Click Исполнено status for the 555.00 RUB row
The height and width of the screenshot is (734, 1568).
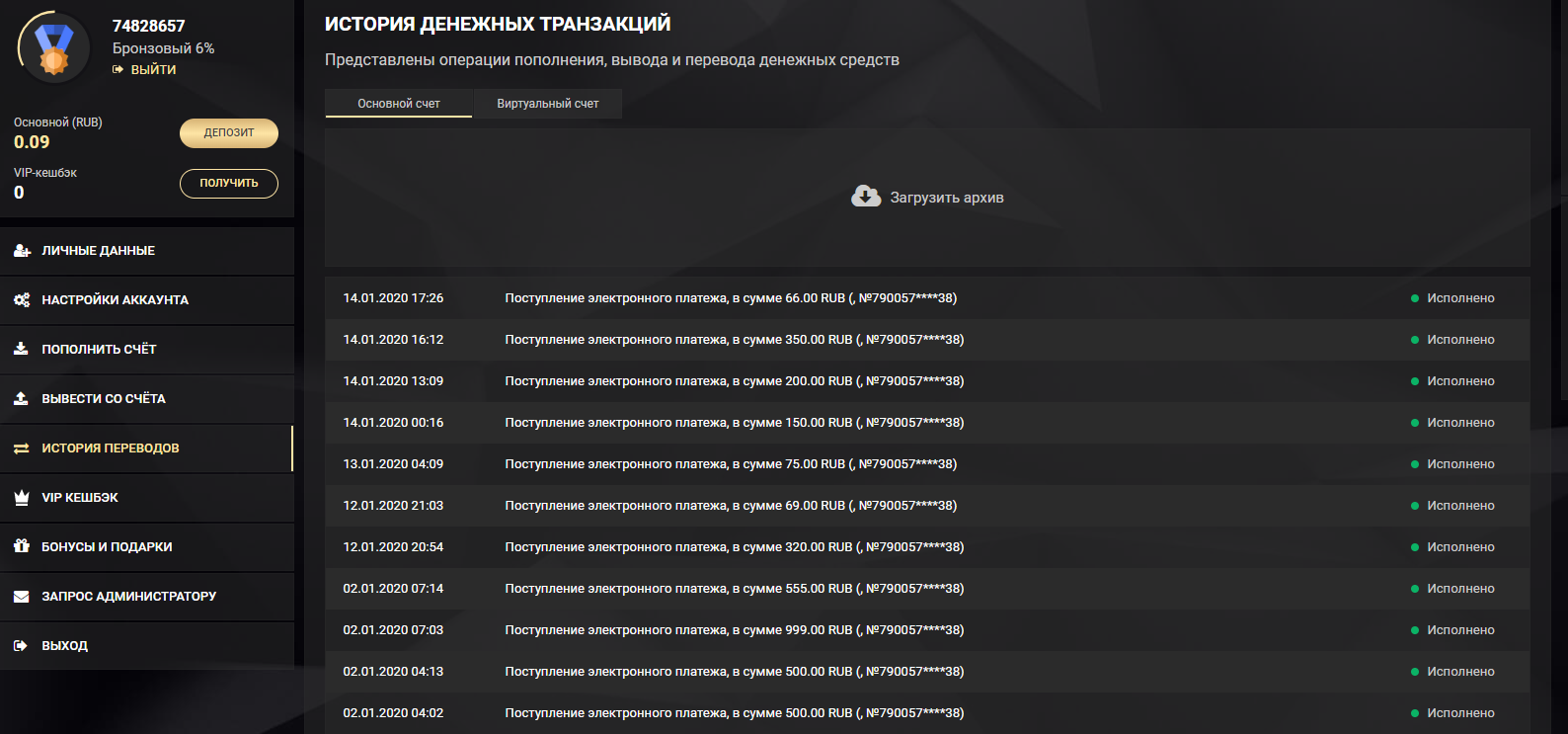point(1460,589)
